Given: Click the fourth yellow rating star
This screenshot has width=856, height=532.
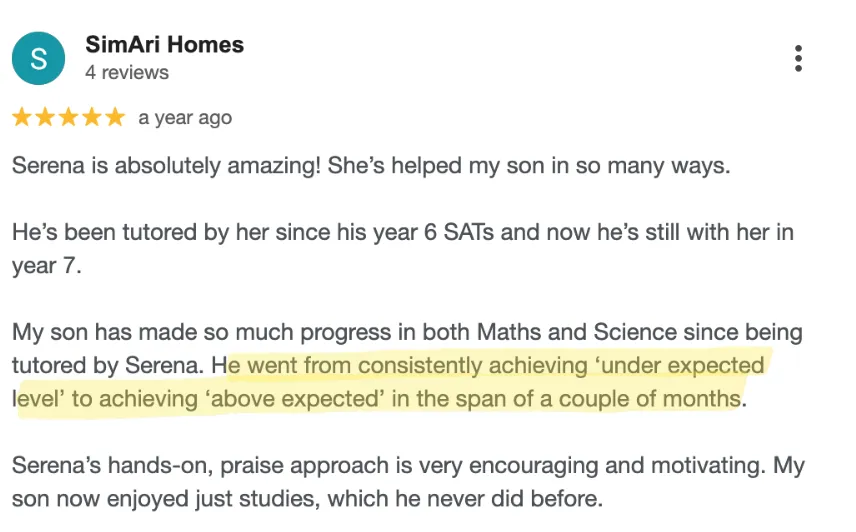Looking at the screenshot, I should [x=91, y=118].
